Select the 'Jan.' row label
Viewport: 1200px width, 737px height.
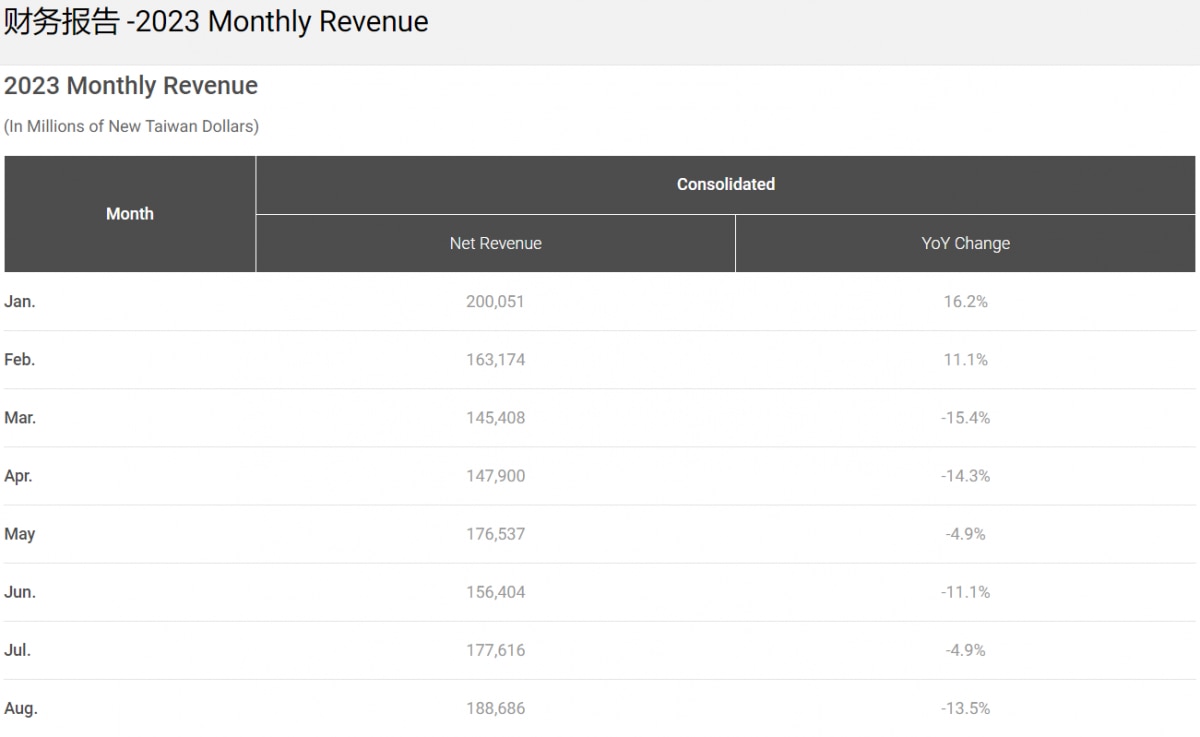coord(20,302)
